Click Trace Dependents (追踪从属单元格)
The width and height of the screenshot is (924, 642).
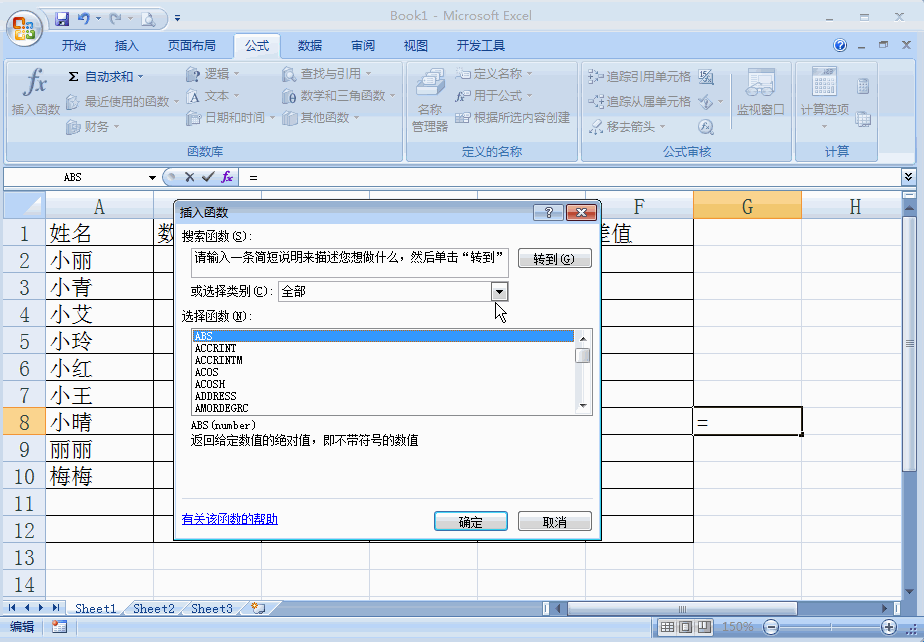tap(639, 101)
